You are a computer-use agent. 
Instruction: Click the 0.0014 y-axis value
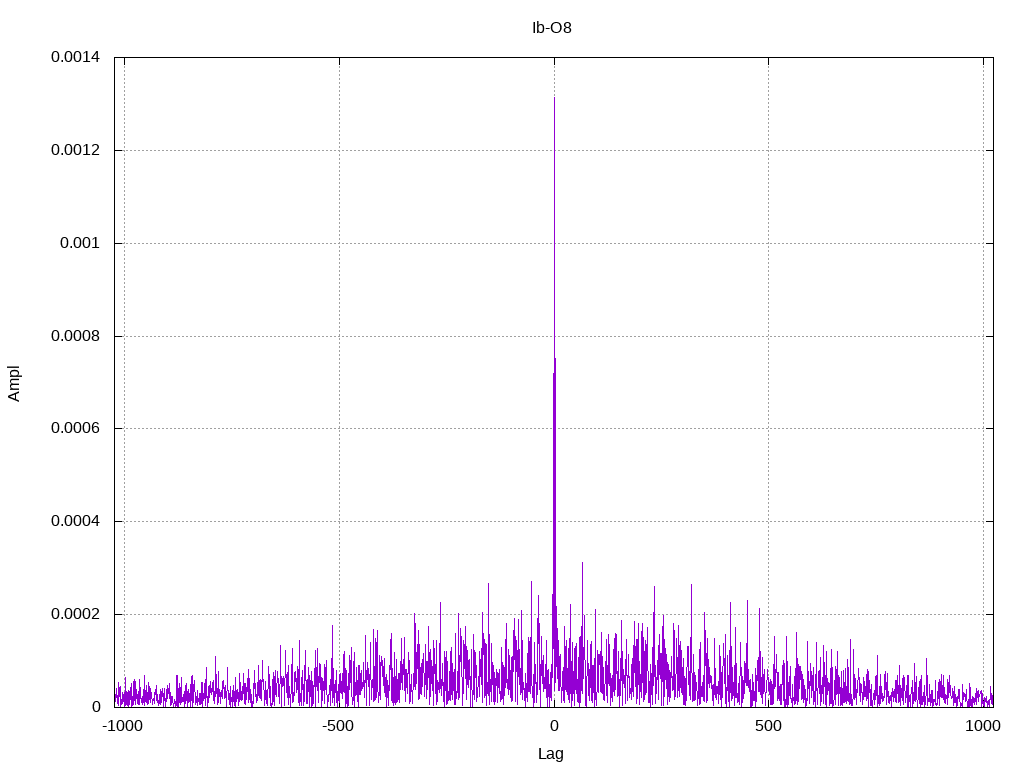(76, 57)
